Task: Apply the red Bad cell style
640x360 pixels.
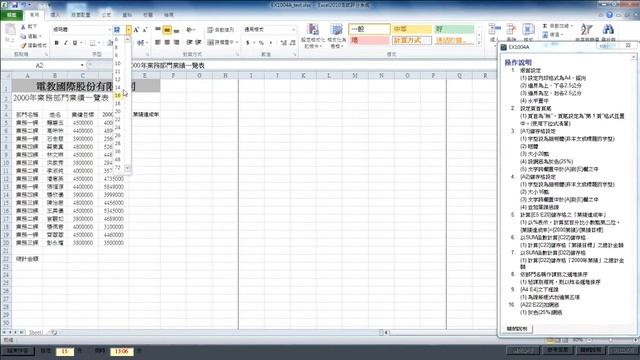Action: (369, 40)
